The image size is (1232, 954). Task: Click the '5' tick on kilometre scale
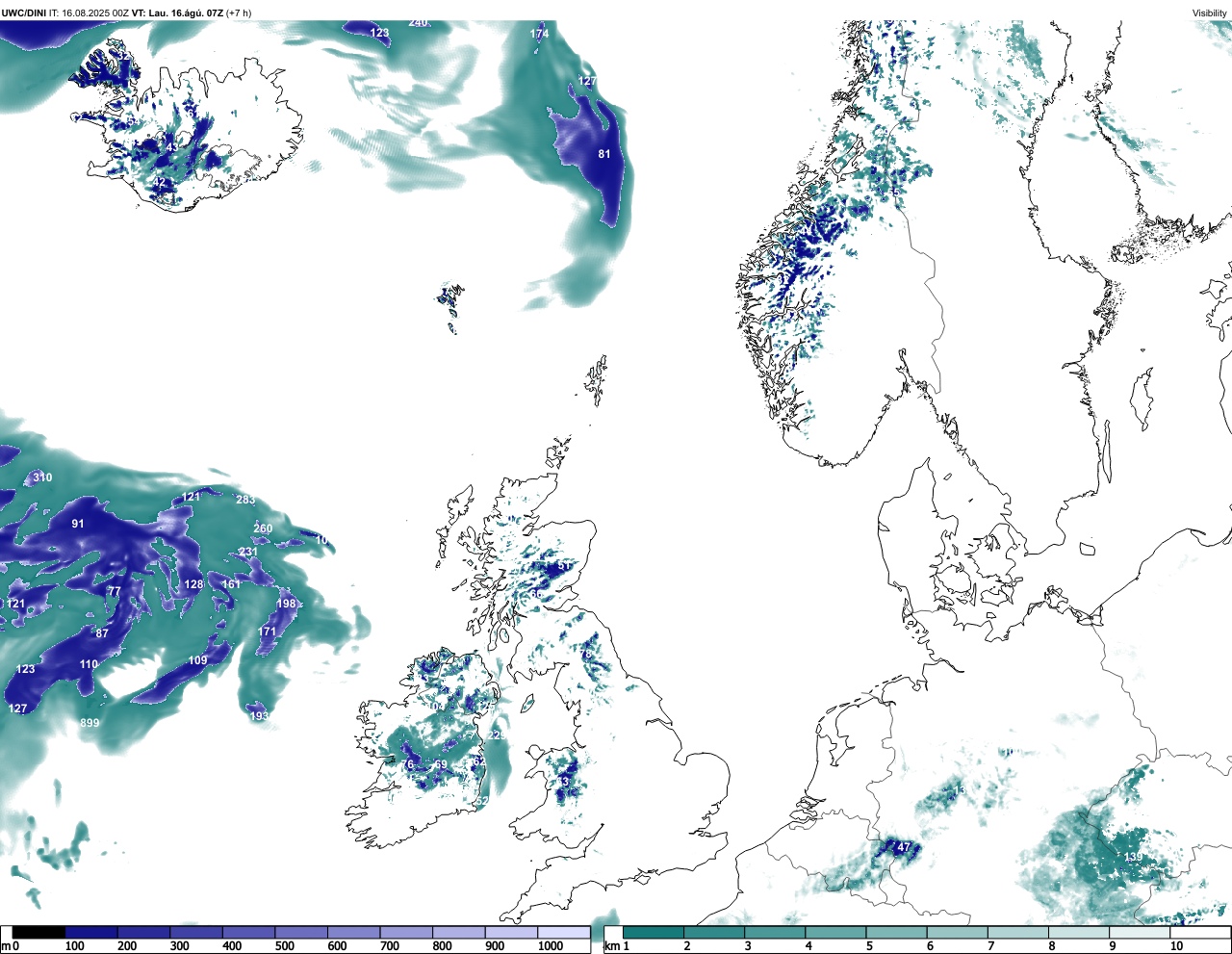[869, 946]
